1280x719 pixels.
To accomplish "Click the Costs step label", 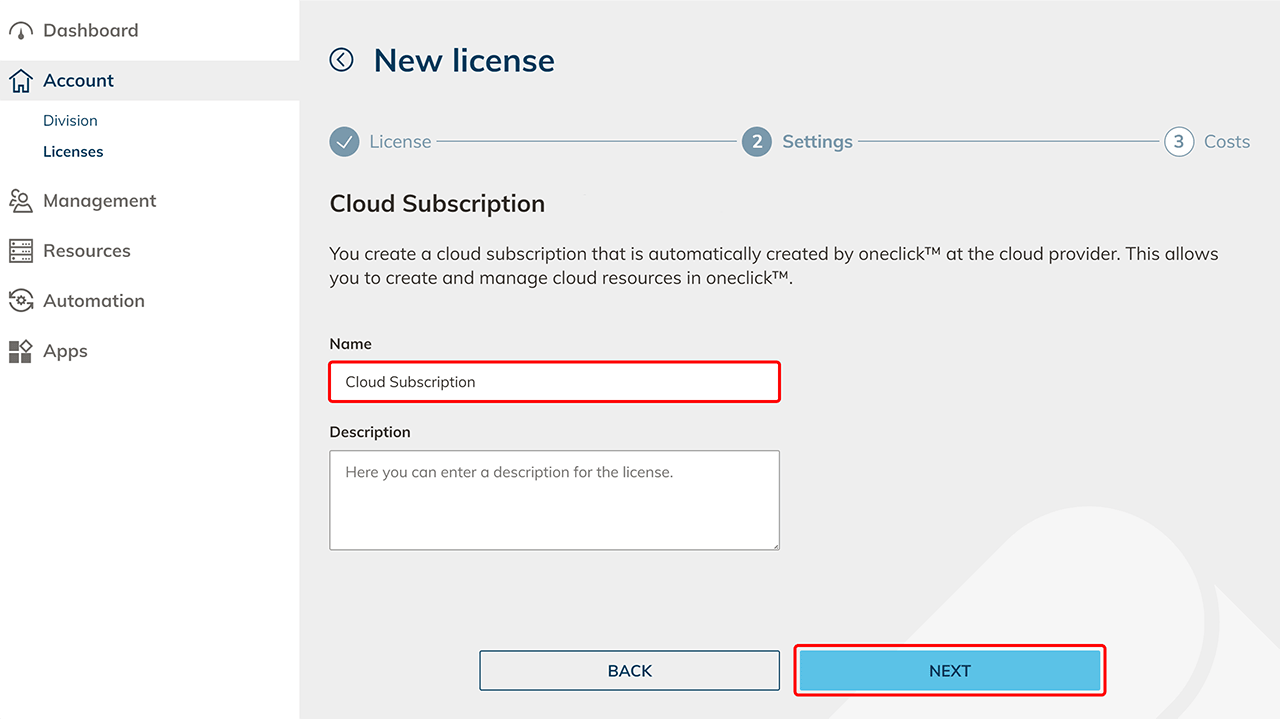I will tap(1227, 142).
